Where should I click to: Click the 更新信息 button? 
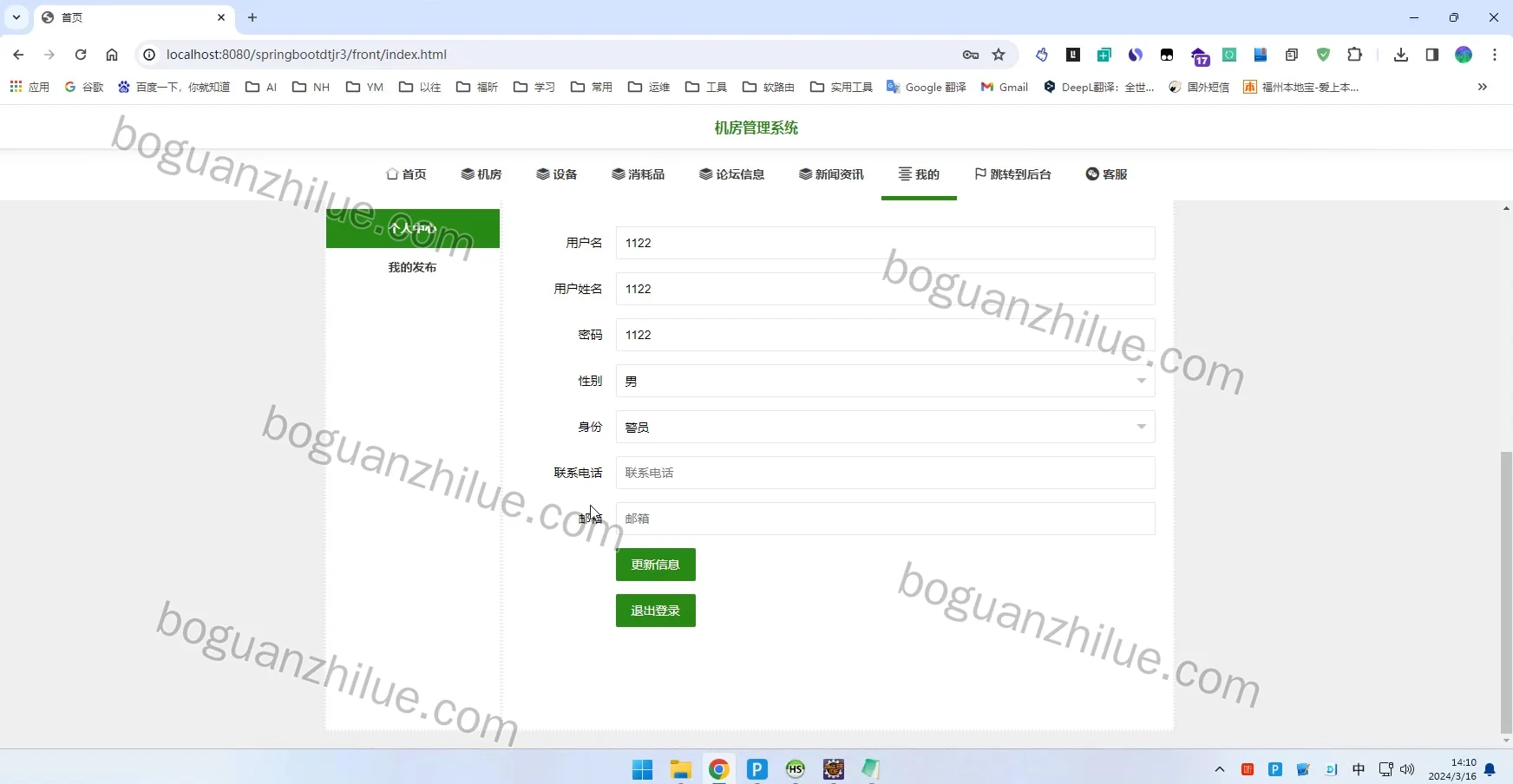pos(656,565)
